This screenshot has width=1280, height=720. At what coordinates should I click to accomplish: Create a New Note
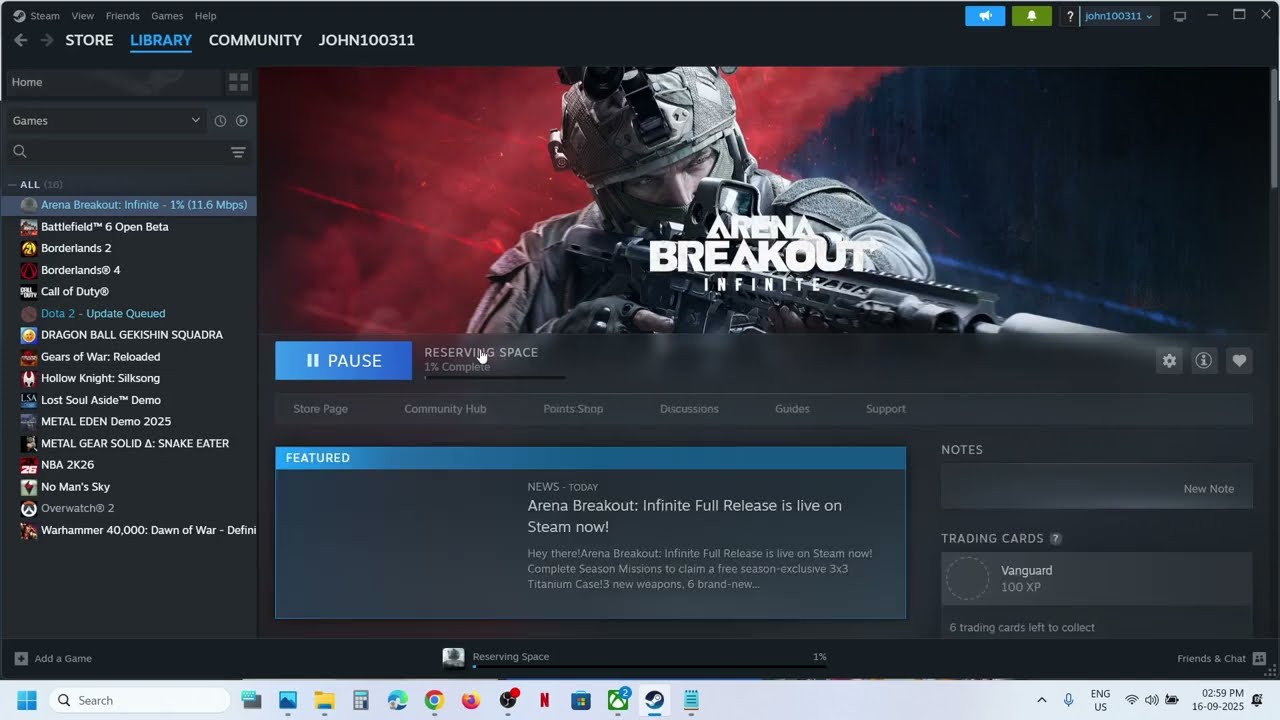tap(1209, 489)
